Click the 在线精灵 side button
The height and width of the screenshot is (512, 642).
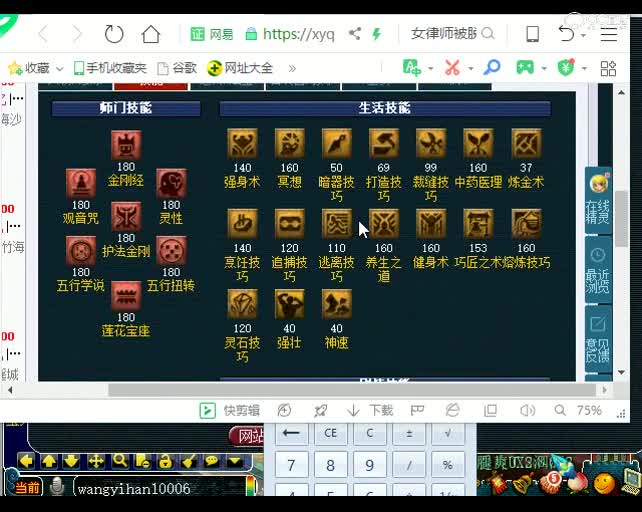coord(598,200)
